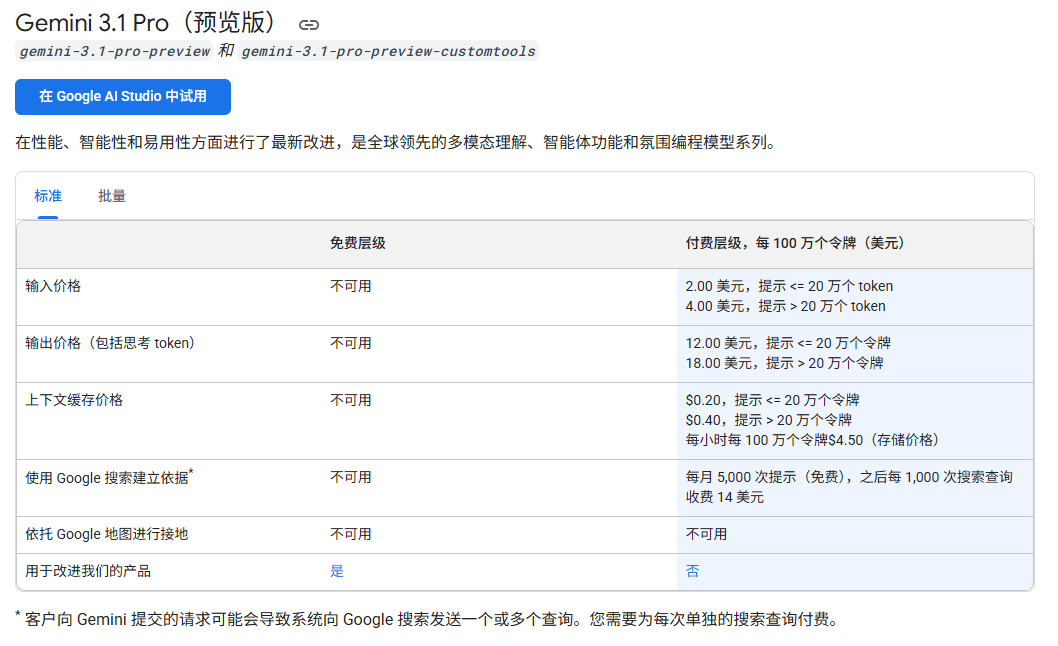Follow the 是 link in the free tier column
This screenshot has width=1058, height=646.
tap(337, 571)
